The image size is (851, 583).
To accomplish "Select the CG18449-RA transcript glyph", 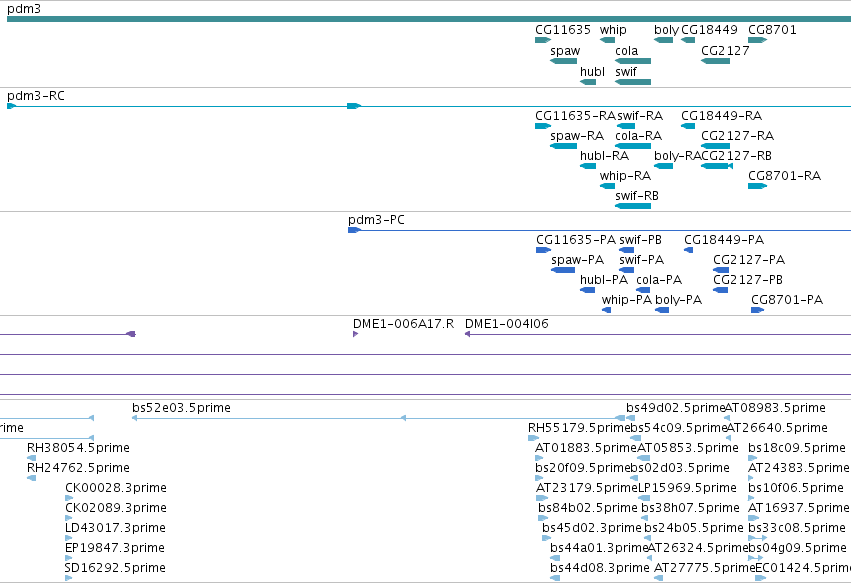I will point(688,126).
